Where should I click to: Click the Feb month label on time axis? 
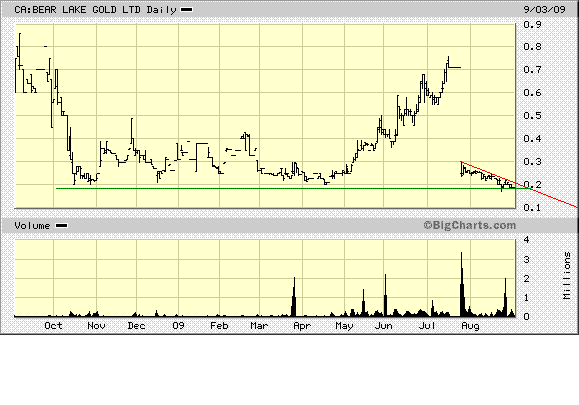219,326
